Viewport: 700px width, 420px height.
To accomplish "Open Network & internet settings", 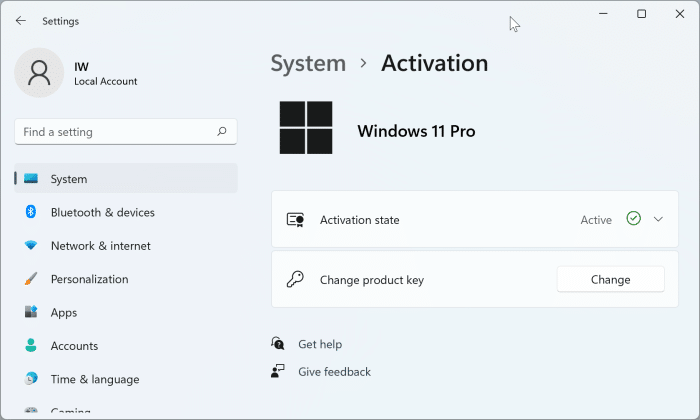I will point(126,245).
